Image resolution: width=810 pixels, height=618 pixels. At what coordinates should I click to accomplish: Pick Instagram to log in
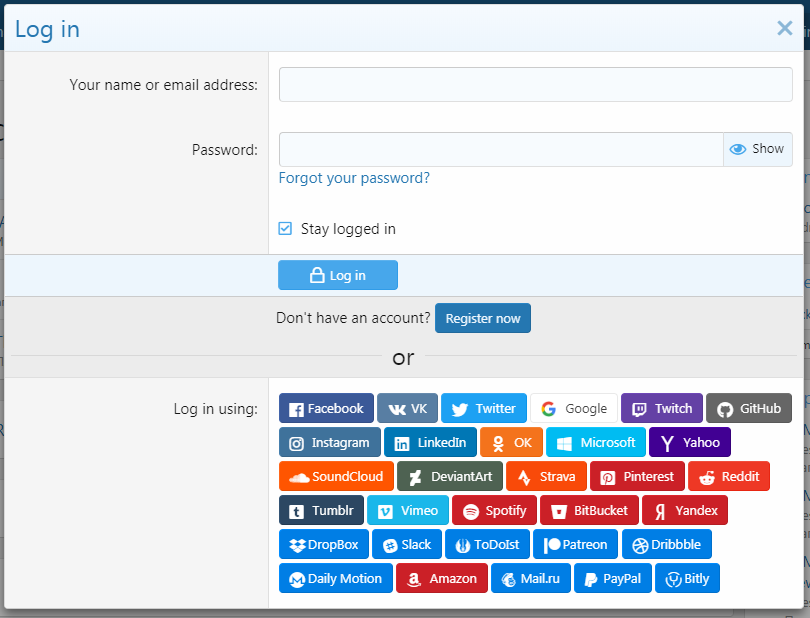330,442
